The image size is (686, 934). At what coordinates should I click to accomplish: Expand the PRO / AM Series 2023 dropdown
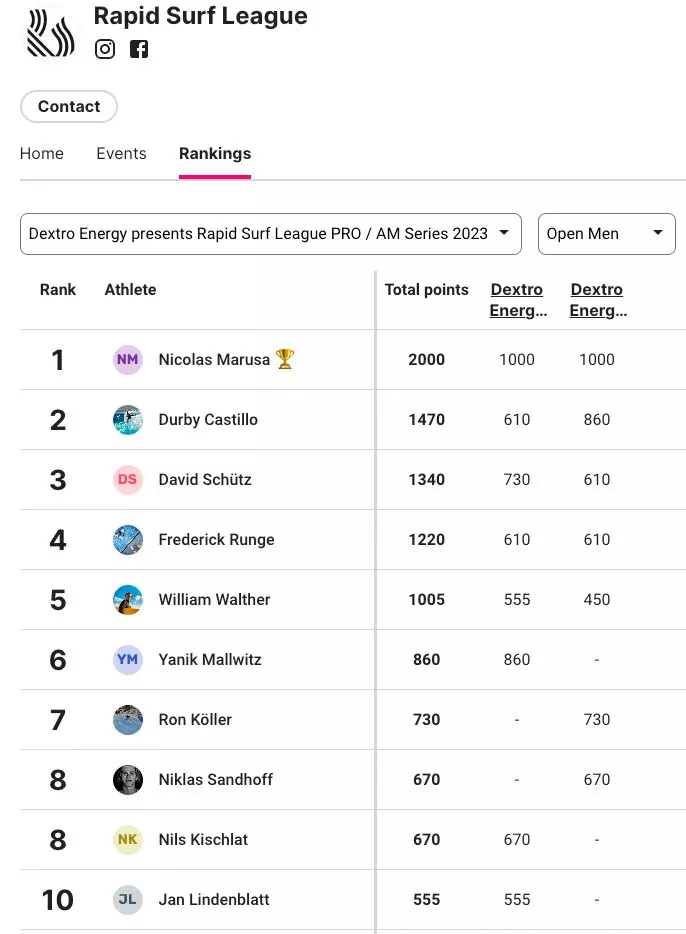[270, 234]
